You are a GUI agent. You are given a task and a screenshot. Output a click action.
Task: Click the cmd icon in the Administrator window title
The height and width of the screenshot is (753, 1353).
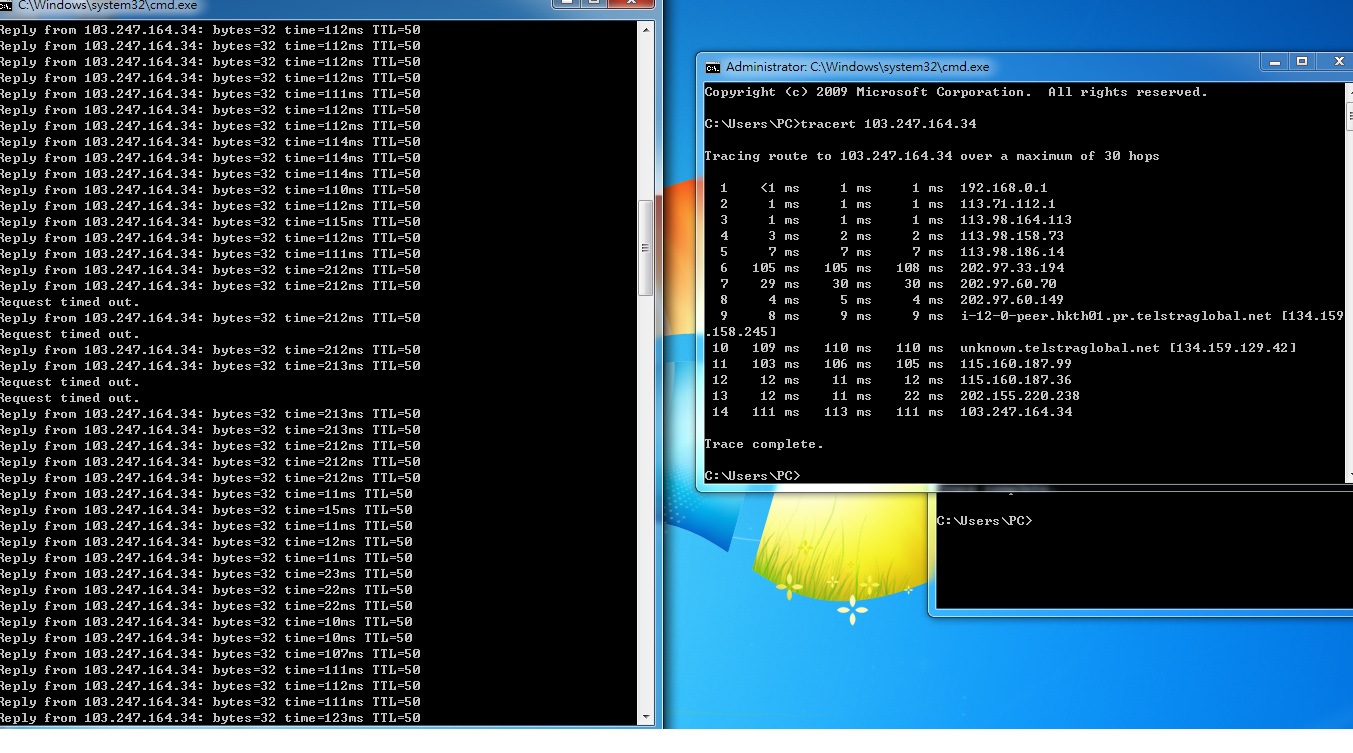712,67
